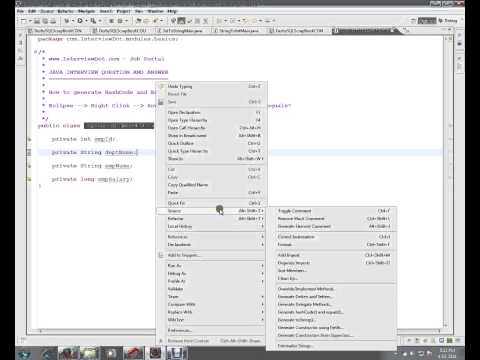Click the 'private String empName;' code line
The width and height of the screenshot is (480, 360).
click(x=92, y=166)
